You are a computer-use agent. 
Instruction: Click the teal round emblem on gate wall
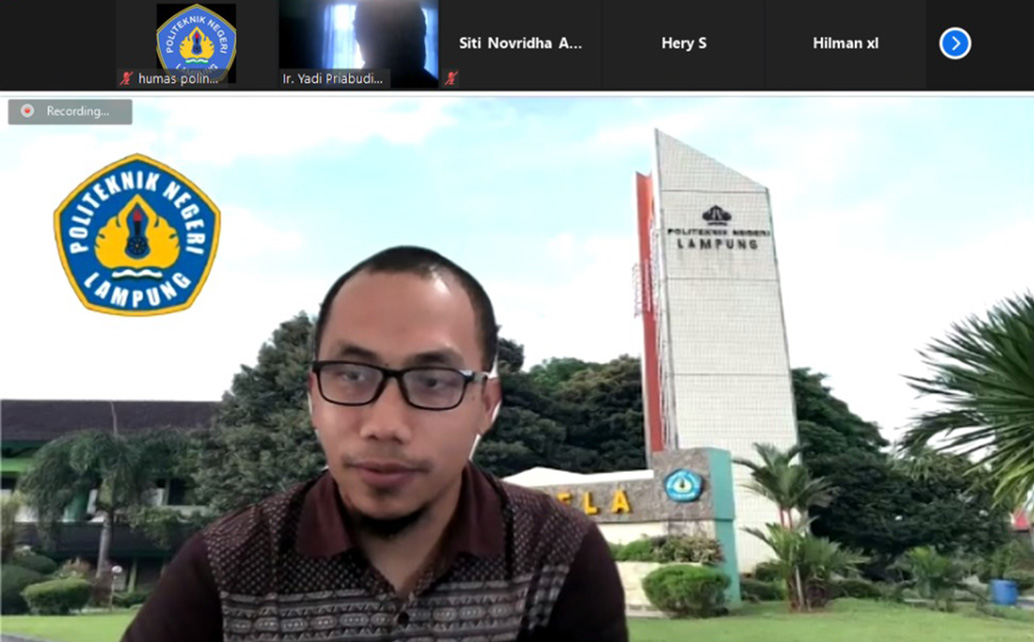pos(683,485)
